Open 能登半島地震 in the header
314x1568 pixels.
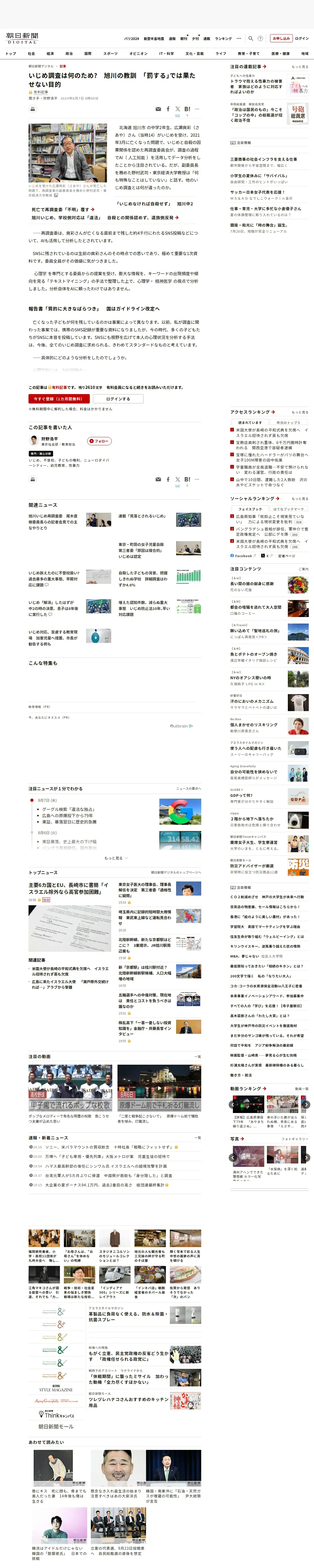pyautogui.click(x=154, y=38)
